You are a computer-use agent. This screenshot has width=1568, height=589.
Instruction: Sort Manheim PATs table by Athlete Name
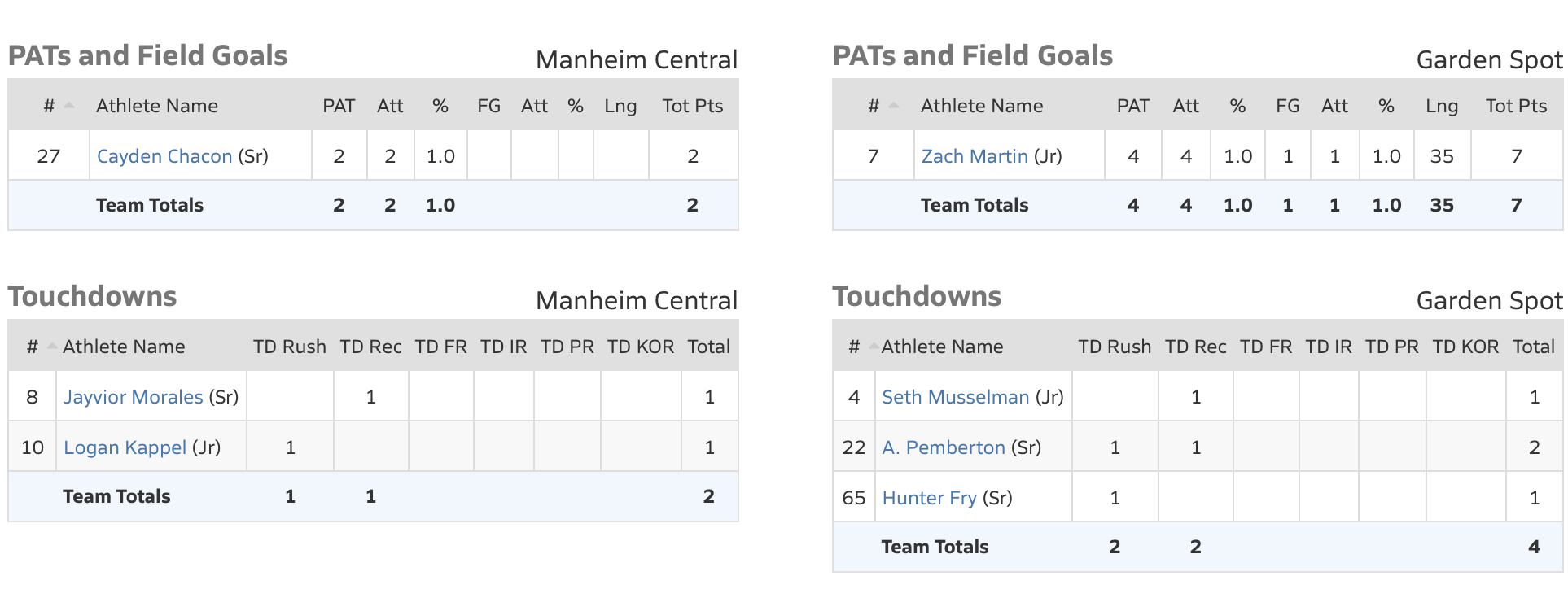(156, 106)
